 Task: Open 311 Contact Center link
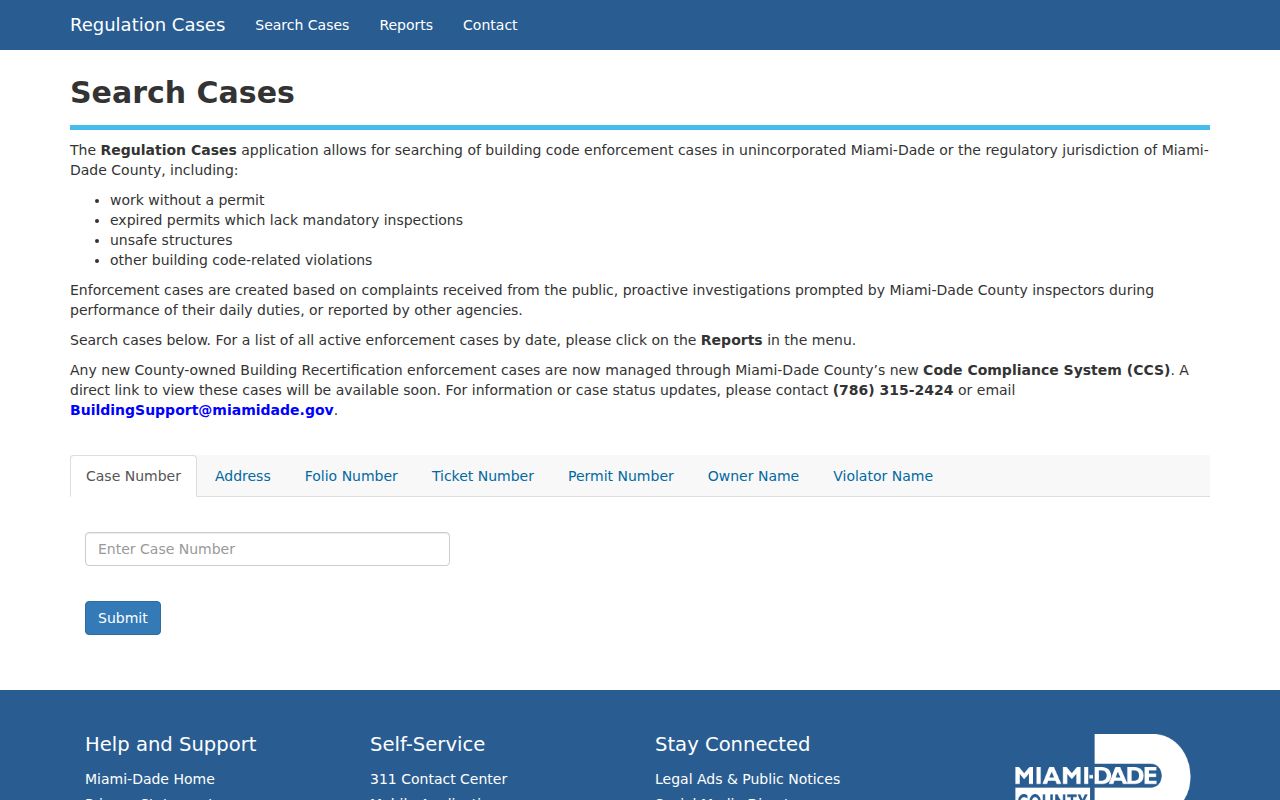438,779
